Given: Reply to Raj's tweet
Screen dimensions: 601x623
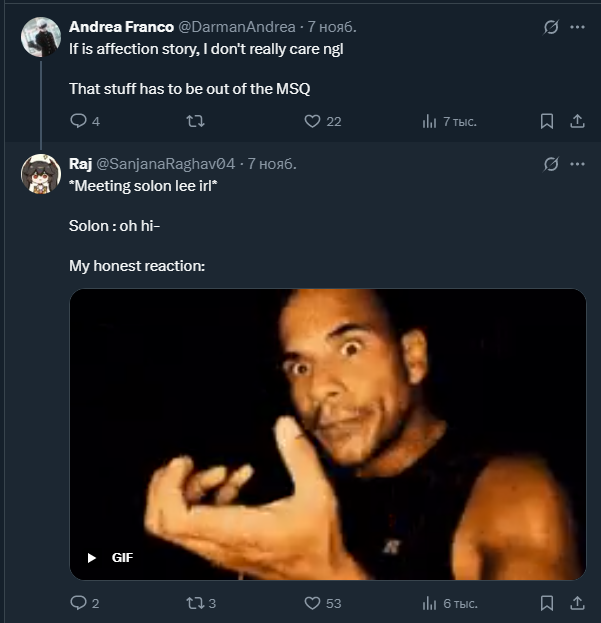Looking at the screenshot, I should pyautogui.click(x=79, y=603).
